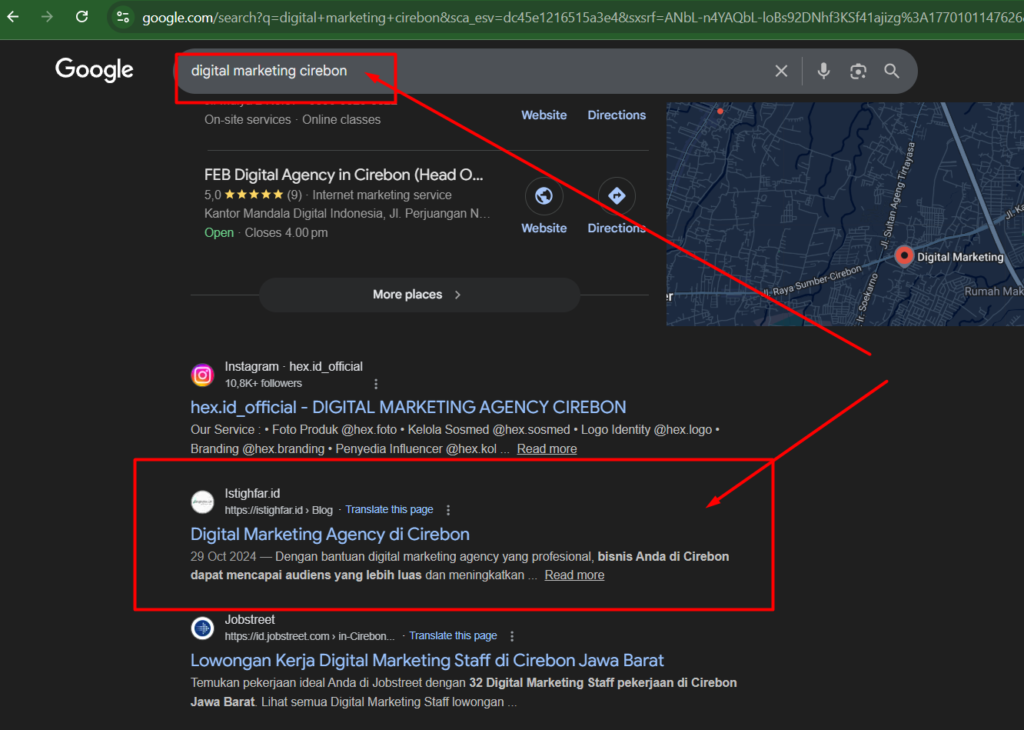The width and height of the screenshot is (1024, 730).
Task: Open Digital Marketing Agency di Cirebon link
Action: [330, 534]
